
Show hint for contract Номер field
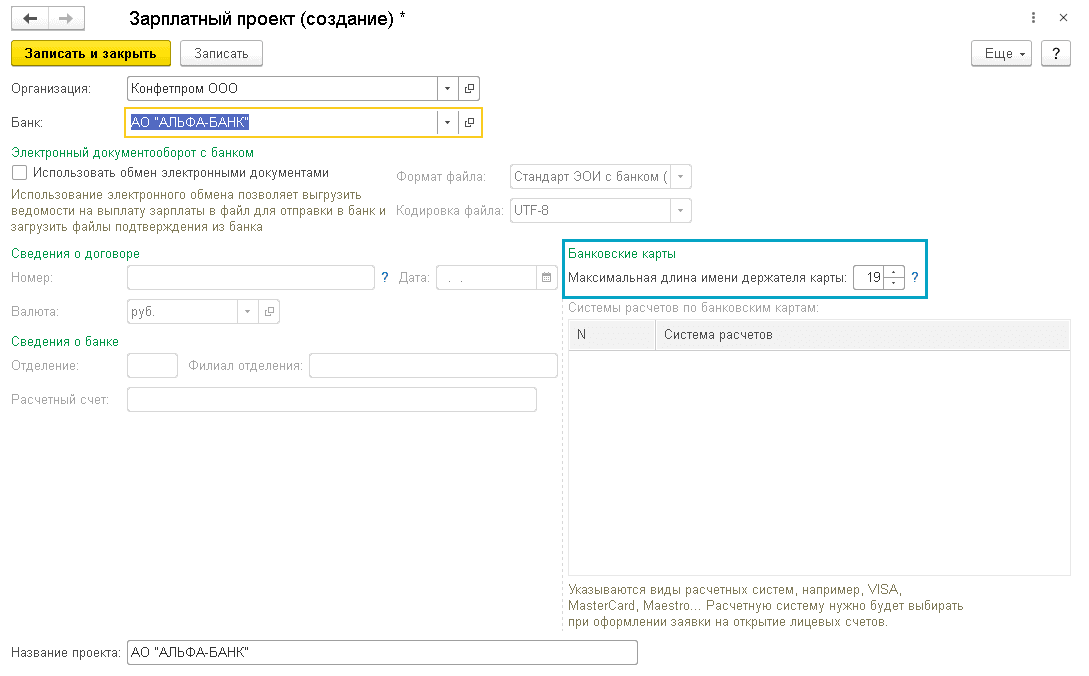[385, 277]
